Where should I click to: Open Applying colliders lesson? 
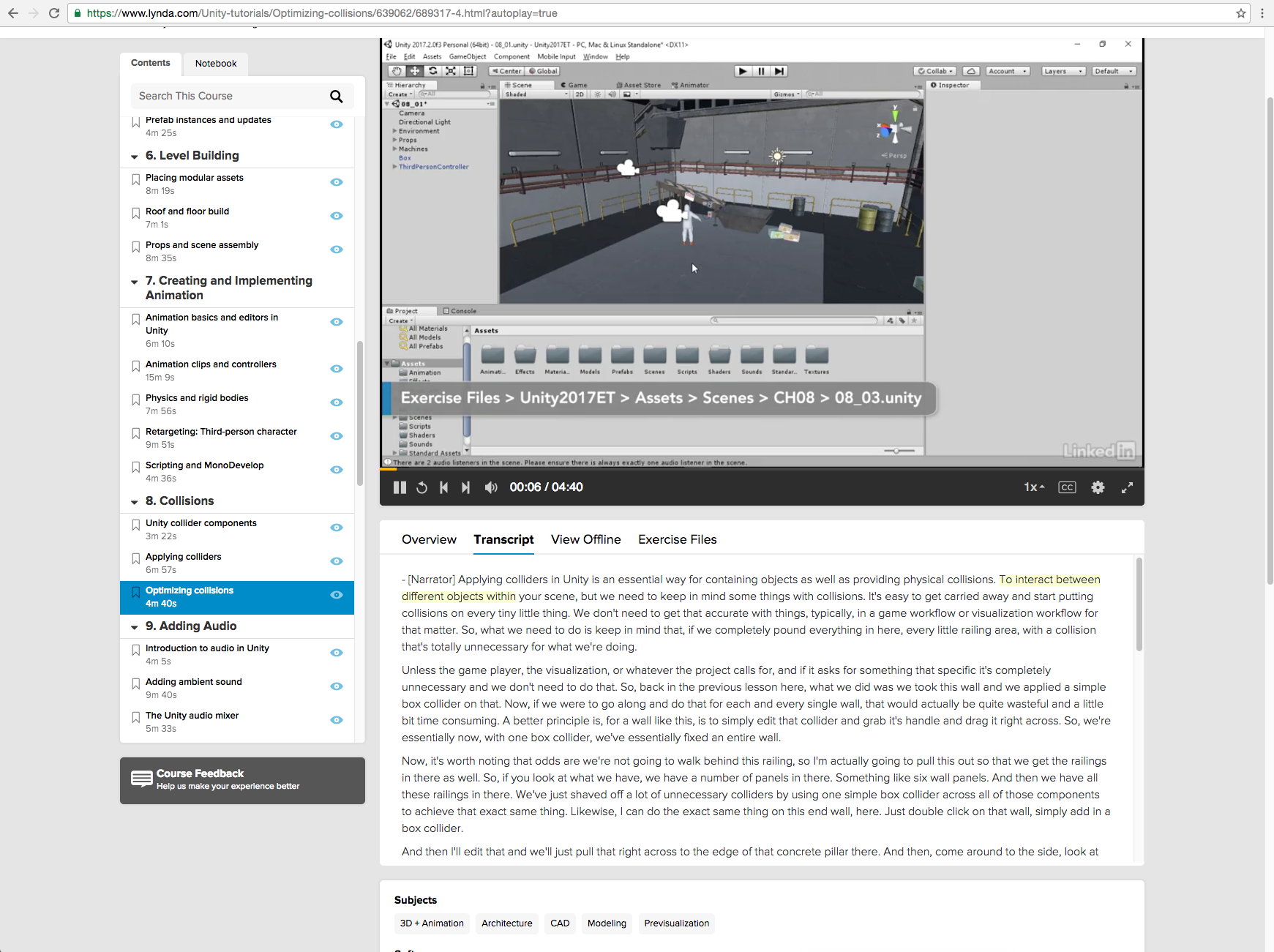(184, 557)
